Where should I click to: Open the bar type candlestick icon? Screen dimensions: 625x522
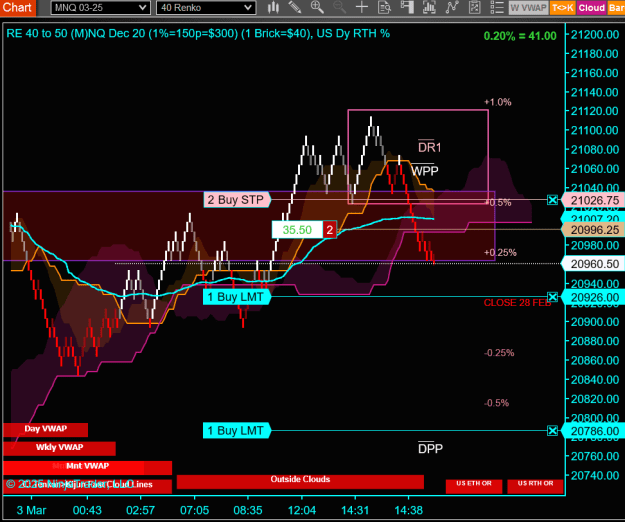(273, 7)
